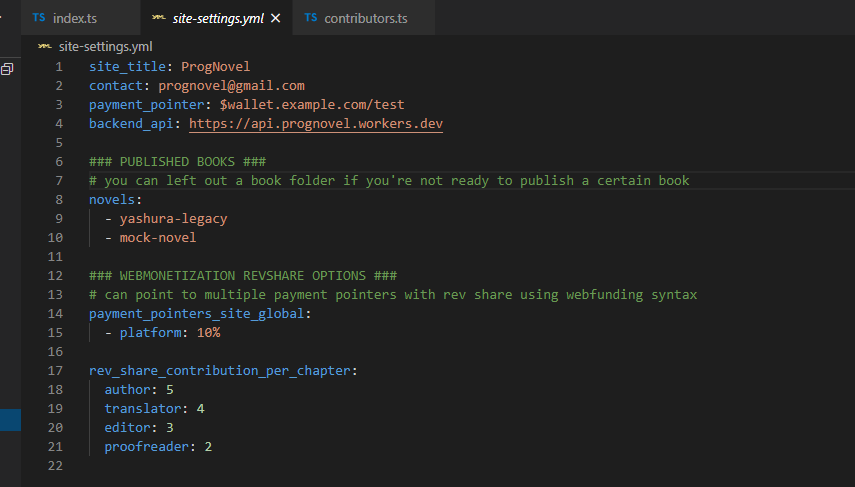The width and height of the screenshot is (855, 487).
Task: Click line number 12 in the gutter
Action: (x=56, y=276)
